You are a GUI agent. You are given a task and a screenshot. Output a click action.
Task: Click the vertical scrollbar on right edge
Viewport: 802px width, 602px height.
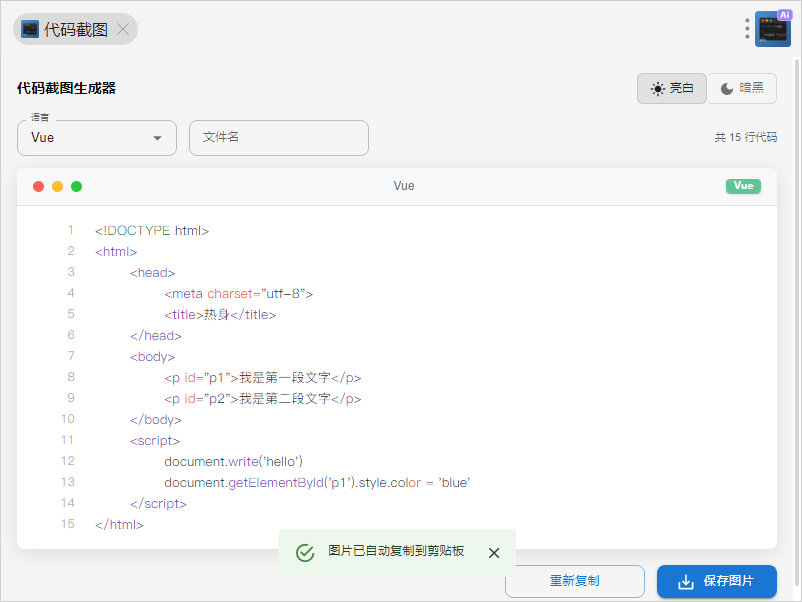pos(796,300)
